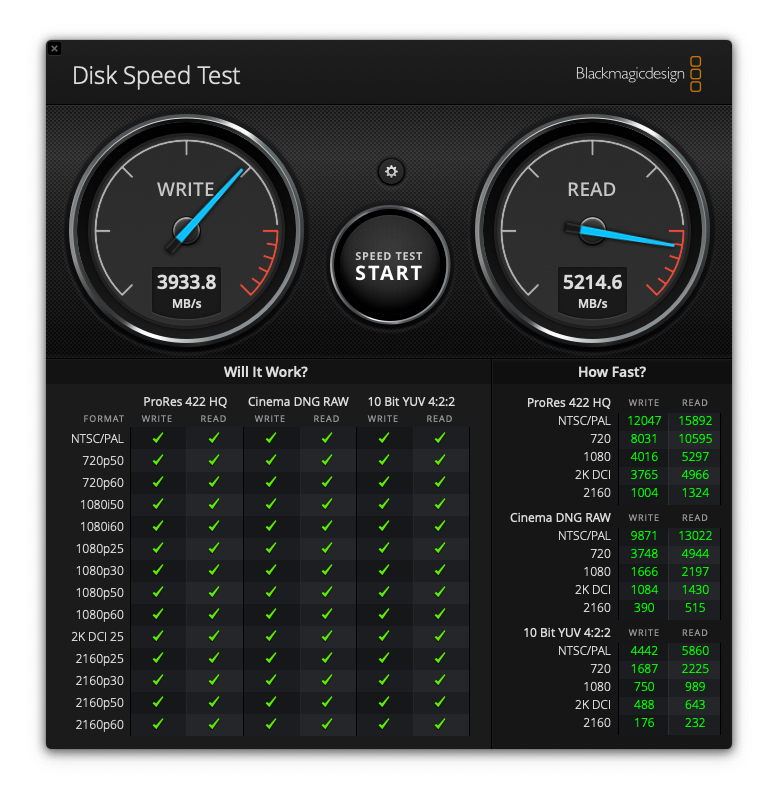The height and width of the screenshot is (802, 778).
Task: Click the Disk Speed Test title
Action: click(156, 76)
